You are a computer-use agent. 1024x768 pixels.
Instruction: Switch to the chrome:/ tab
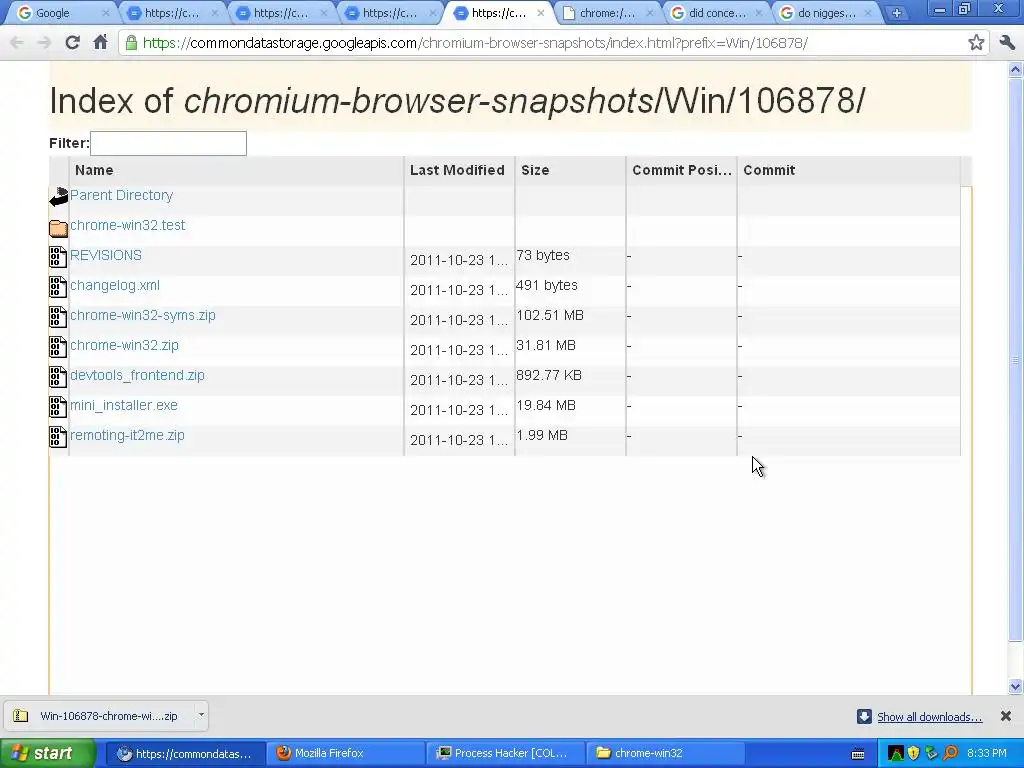coord(607,13)
